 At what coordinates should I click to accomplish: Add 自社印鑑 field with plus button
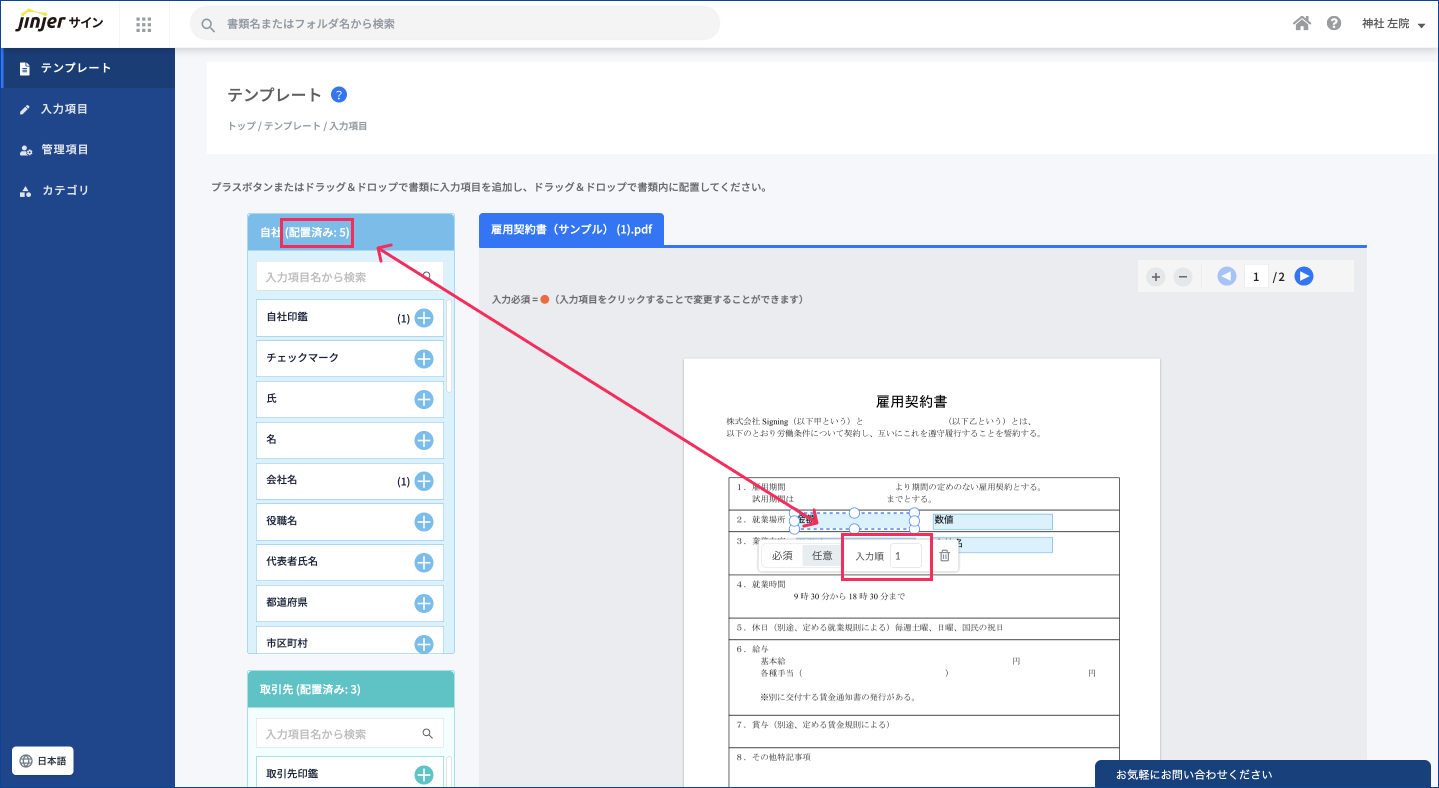(424, 318)
